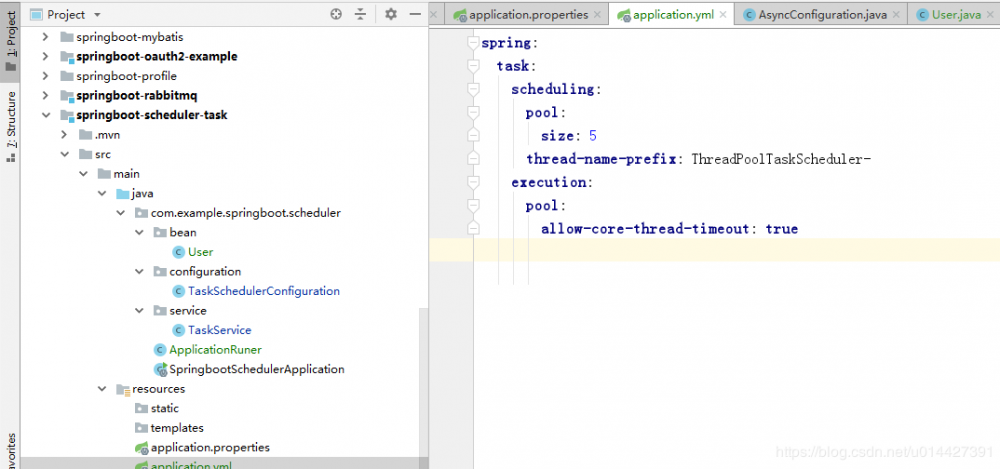Viewport: 1000px width, 469px height.
Task: Click the templates folder icon
Action: (x=141, y=428)
